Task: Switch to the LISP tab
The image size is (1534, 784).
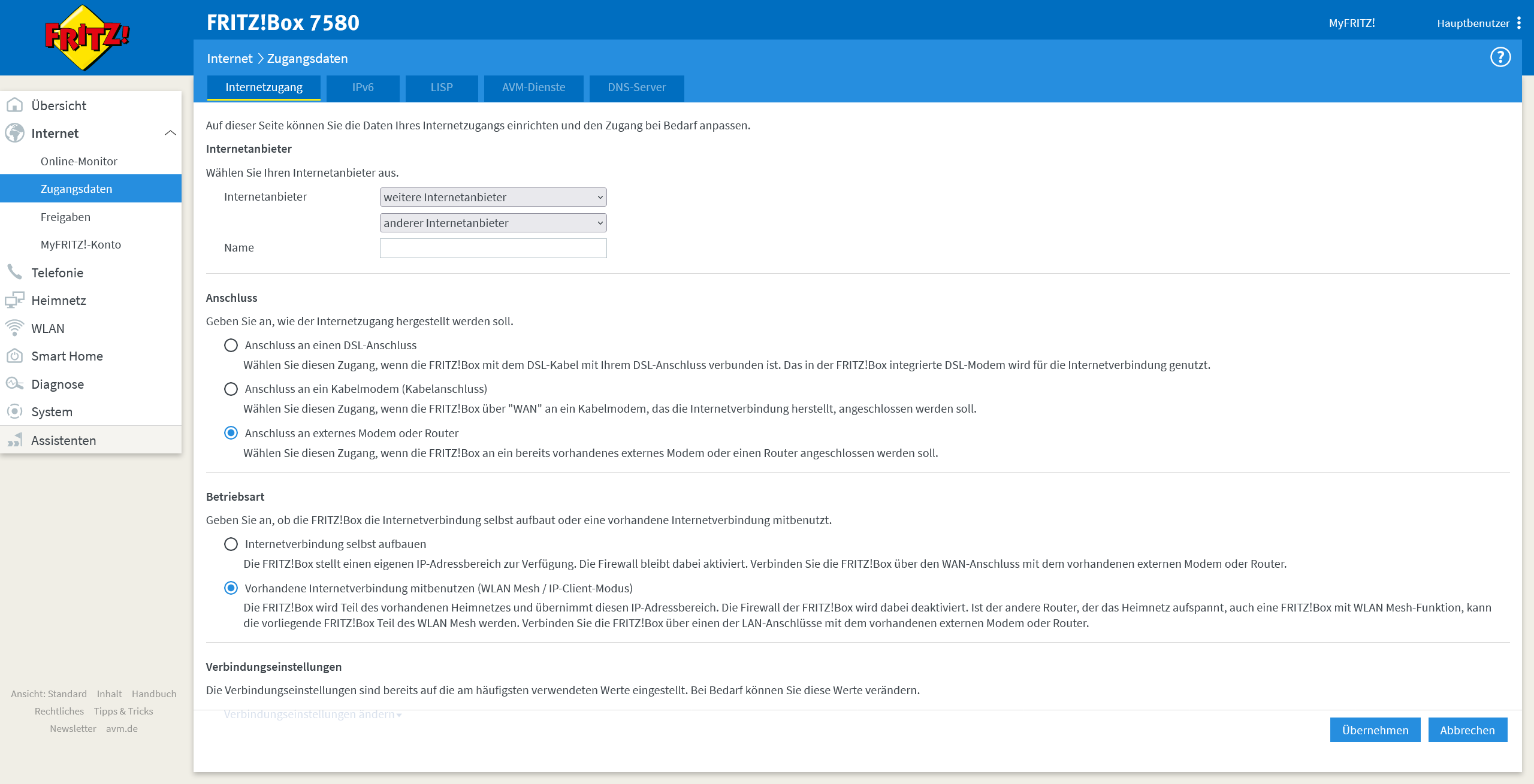Action: coord(442,87)
